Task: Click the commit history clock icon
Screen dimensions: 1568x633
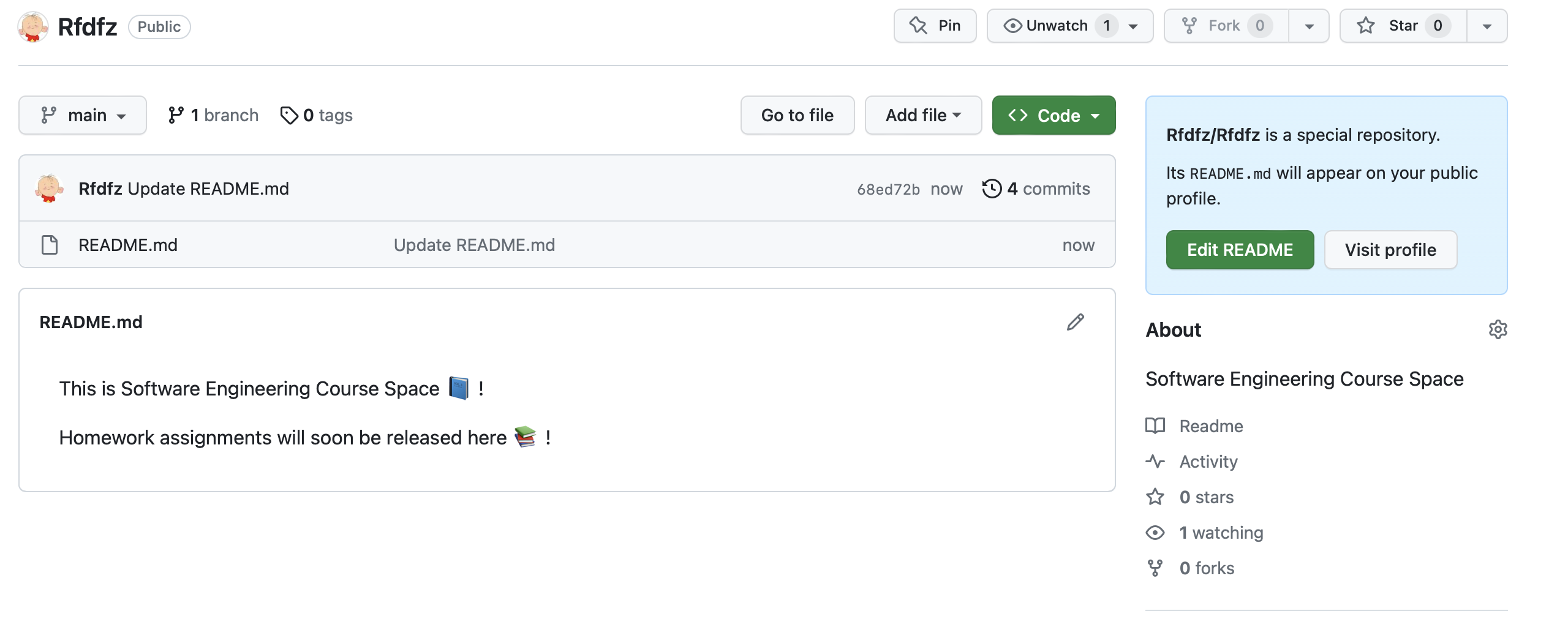Action: (992, 189)
